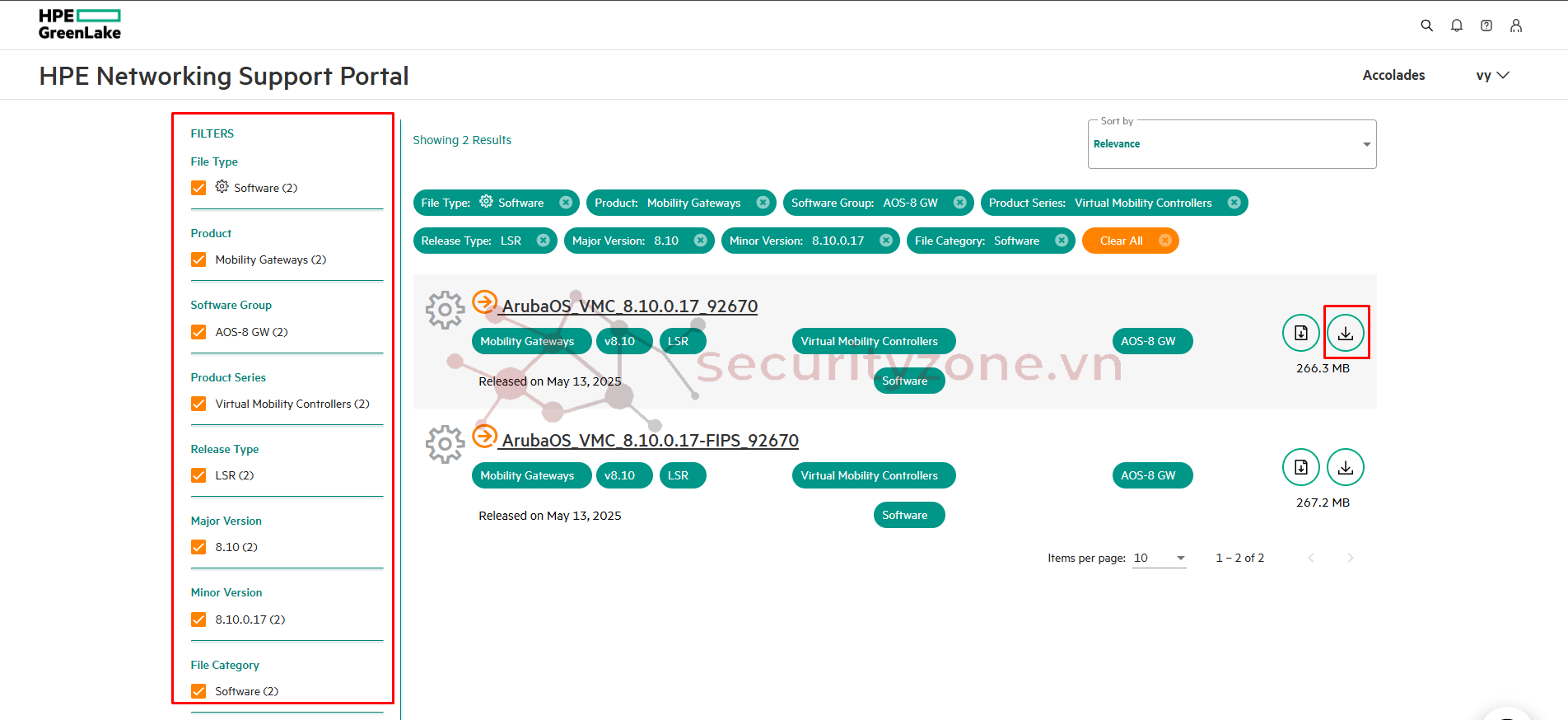The height and width of the screenshot is (720, 1568).
Task: Click v8.10 tag on ArubaOS_VMC_8.10.0.17_92670
Action: [624, 341]
